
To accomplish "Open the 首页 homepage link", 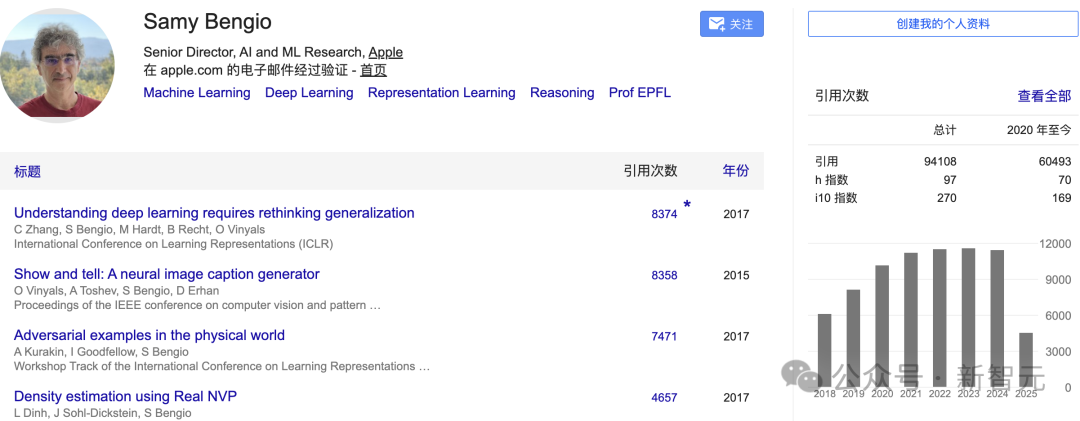I will 373,70.
